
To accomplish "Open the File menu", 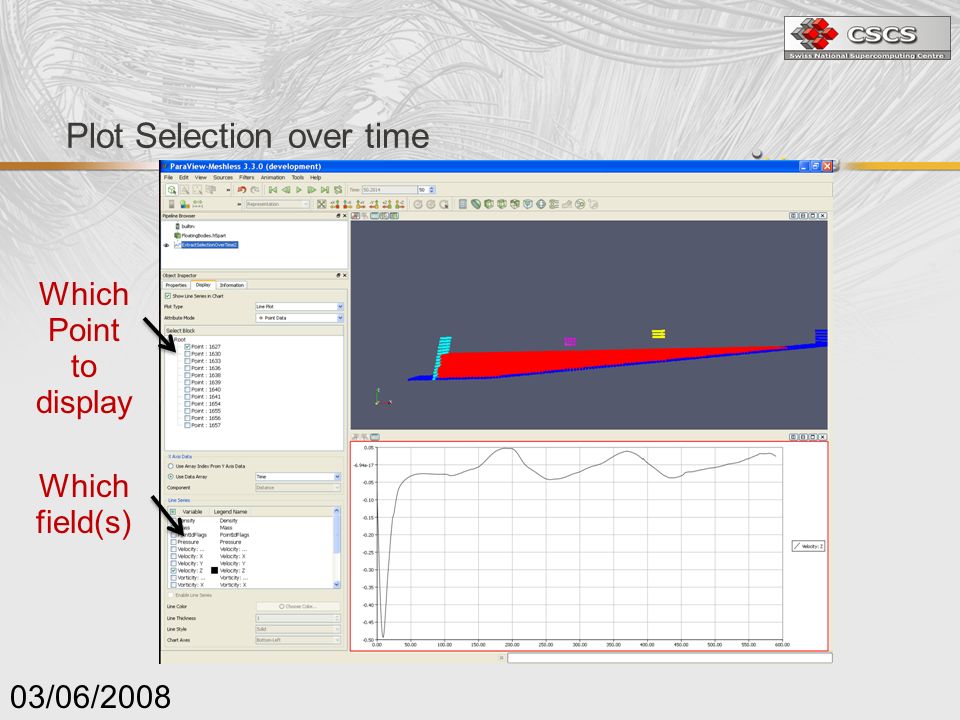I will click(x=168, y=178).
